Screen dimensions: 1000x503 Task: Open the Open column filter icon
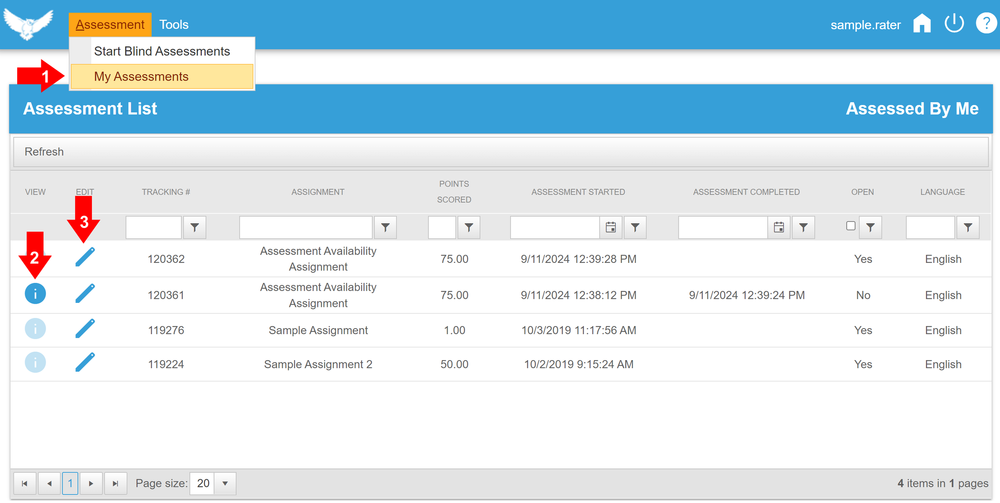coord(871,228)
